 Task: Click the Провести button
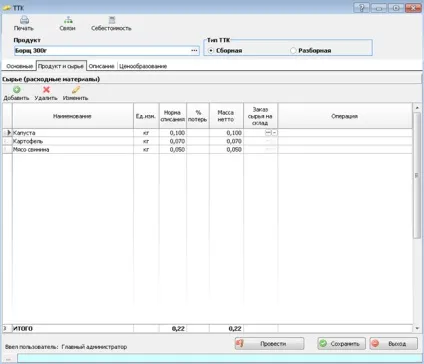click(x=269, y=344)
